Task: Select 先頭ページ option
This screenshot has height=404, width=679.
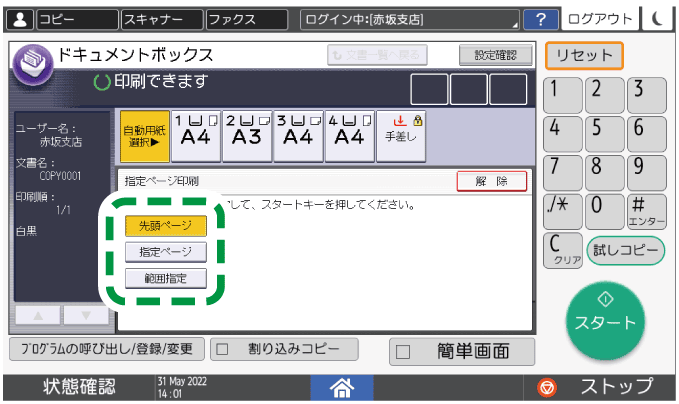Action: tap(166, 226)
